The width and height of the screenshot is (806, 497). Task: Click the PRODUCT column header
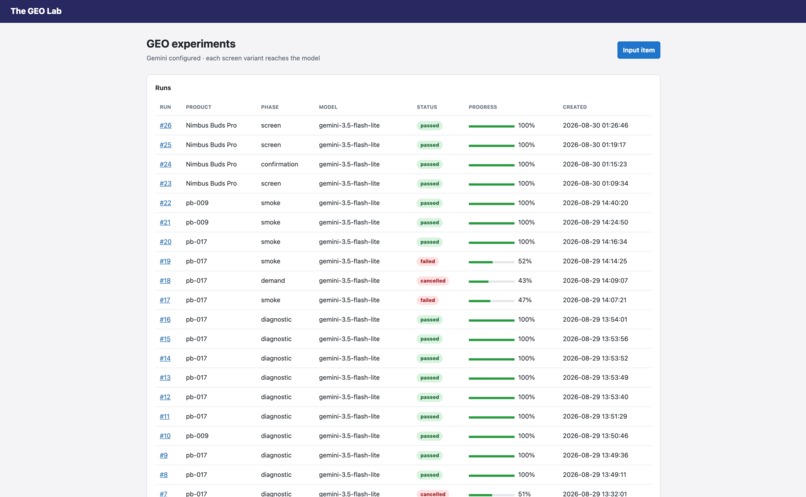click(x=198, y=107)
